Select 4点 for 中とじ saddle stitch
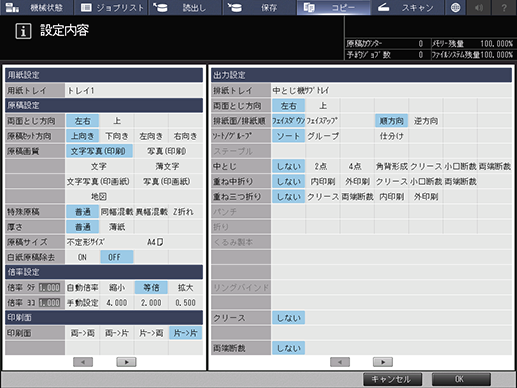Image resolution: width=517 pixels, height=388 pixels. click(x=357, y=166)
